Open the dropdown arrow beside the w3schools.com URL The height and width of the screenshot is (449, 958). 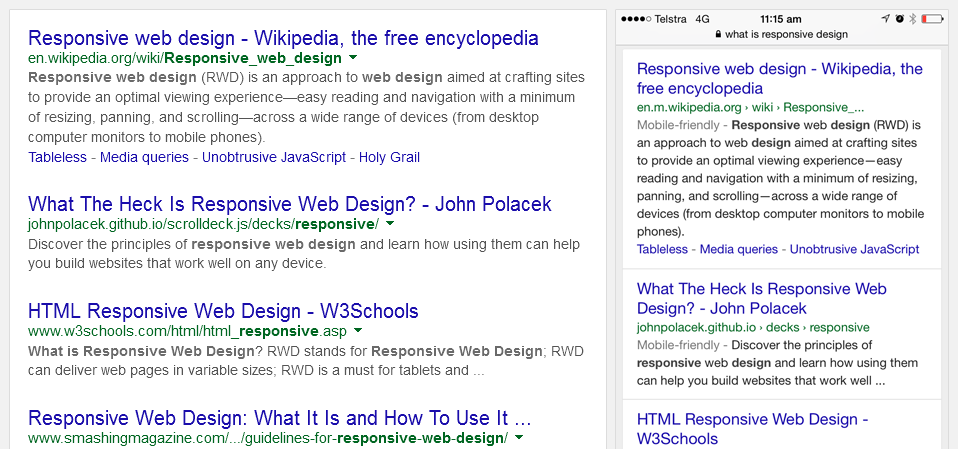pos(358,330)
